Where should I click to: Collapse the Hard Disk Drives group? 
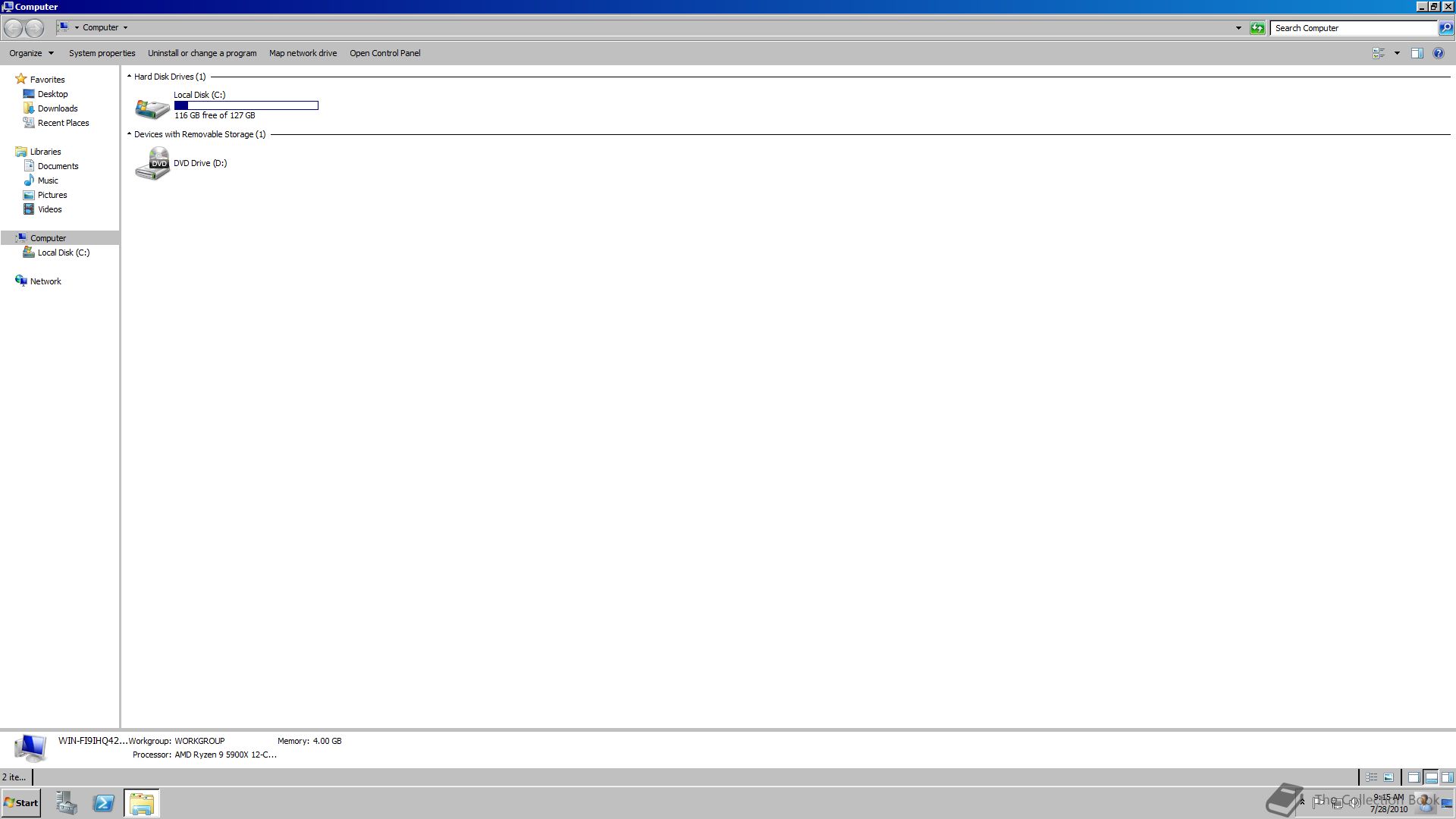(129, 77)
